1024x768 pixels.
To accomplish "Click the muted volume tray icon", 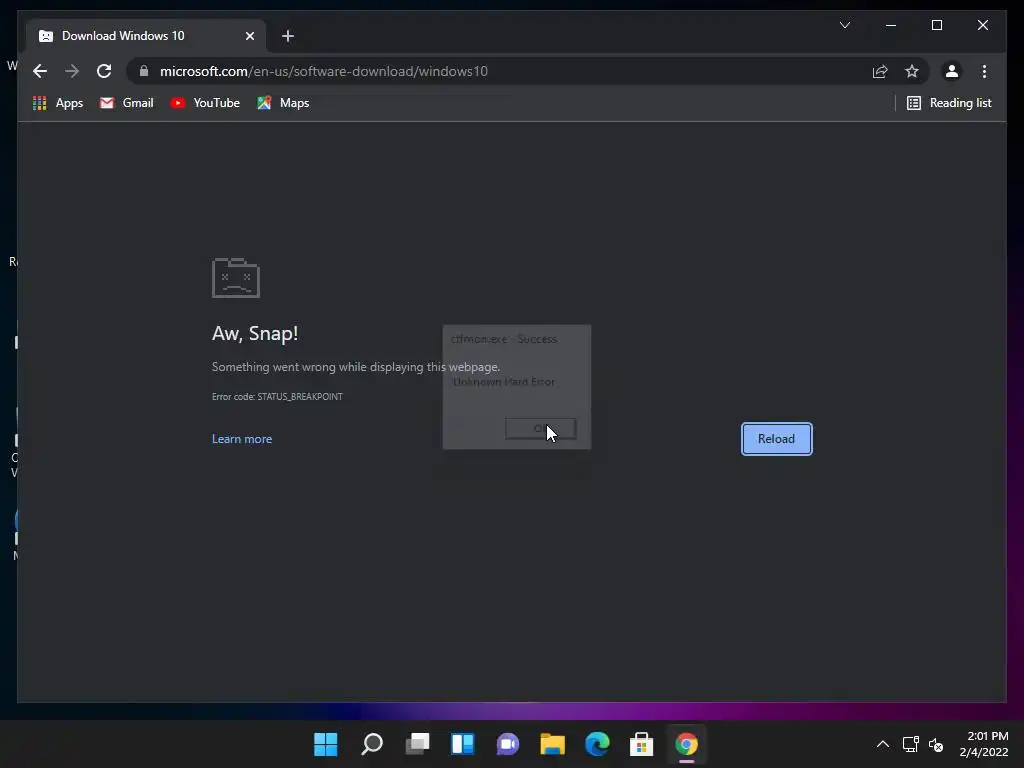I will tap(936, 744).
